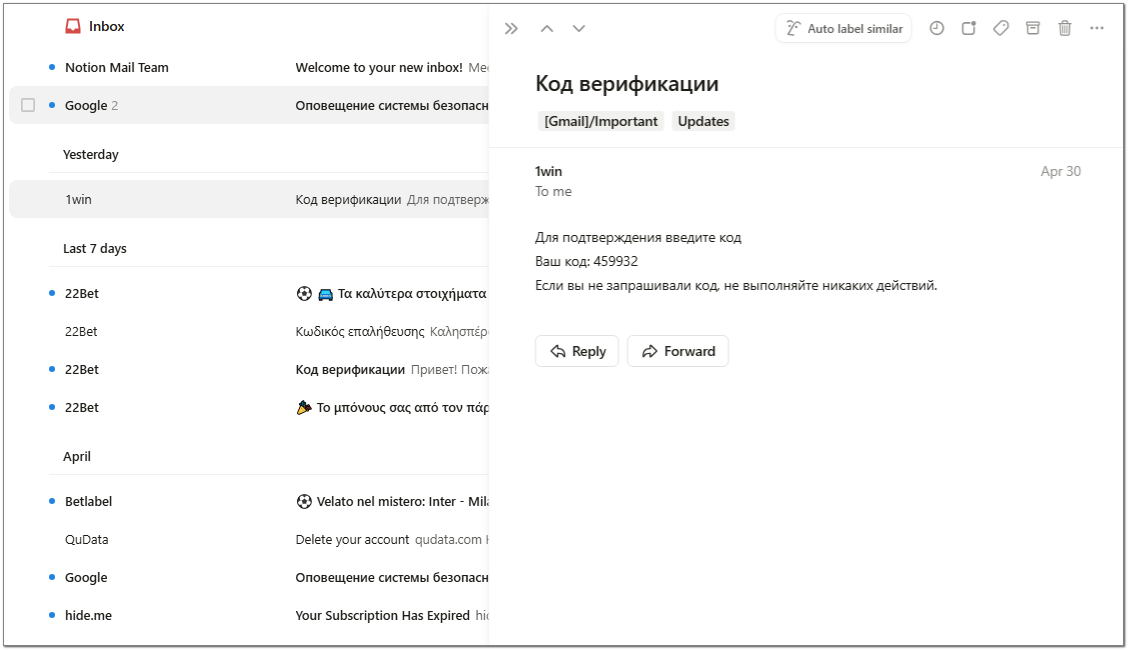Click the red Inbox tray icon

(73, 27)
